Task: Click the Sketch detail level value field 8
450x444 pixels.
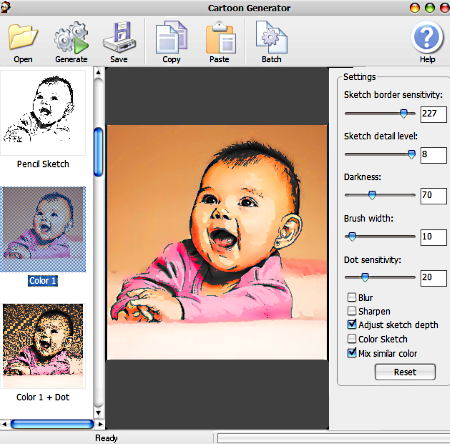Action: [433, 155]
